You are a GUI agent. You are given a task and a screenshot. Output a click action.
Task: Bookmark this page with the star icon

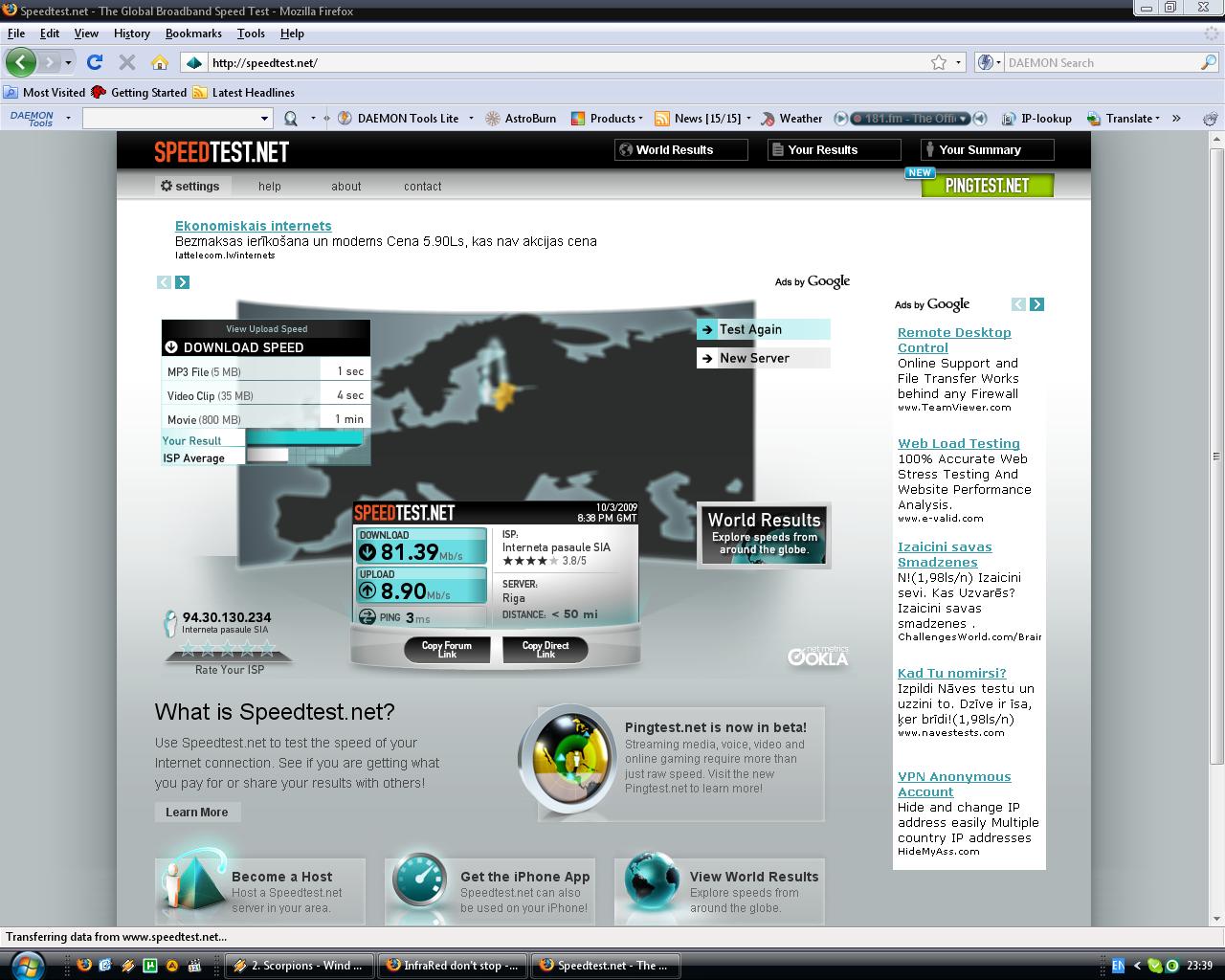tap(939, 62)
